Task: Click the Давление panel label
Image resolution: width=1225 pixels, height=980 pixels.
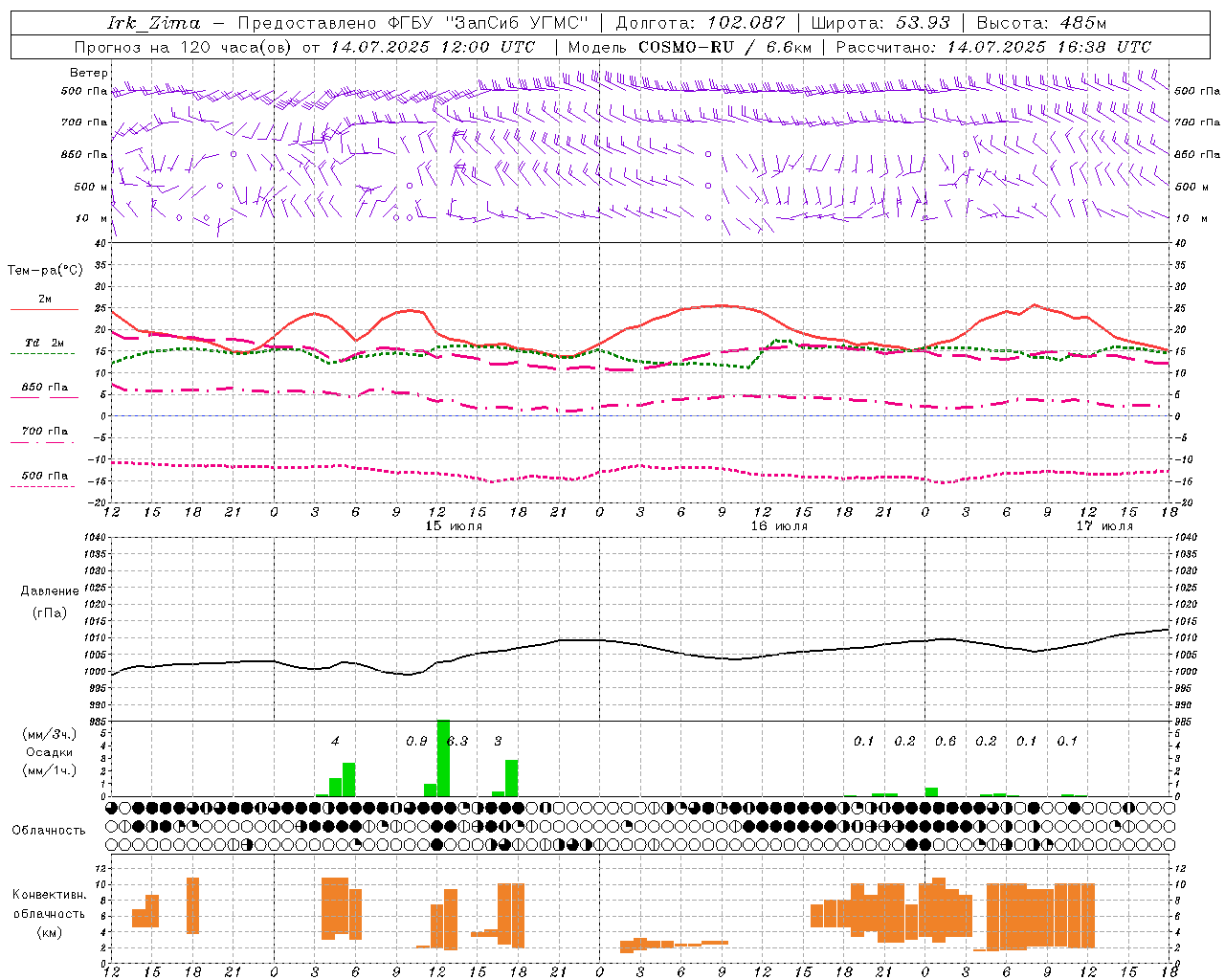Action: [x=50, y=591]
